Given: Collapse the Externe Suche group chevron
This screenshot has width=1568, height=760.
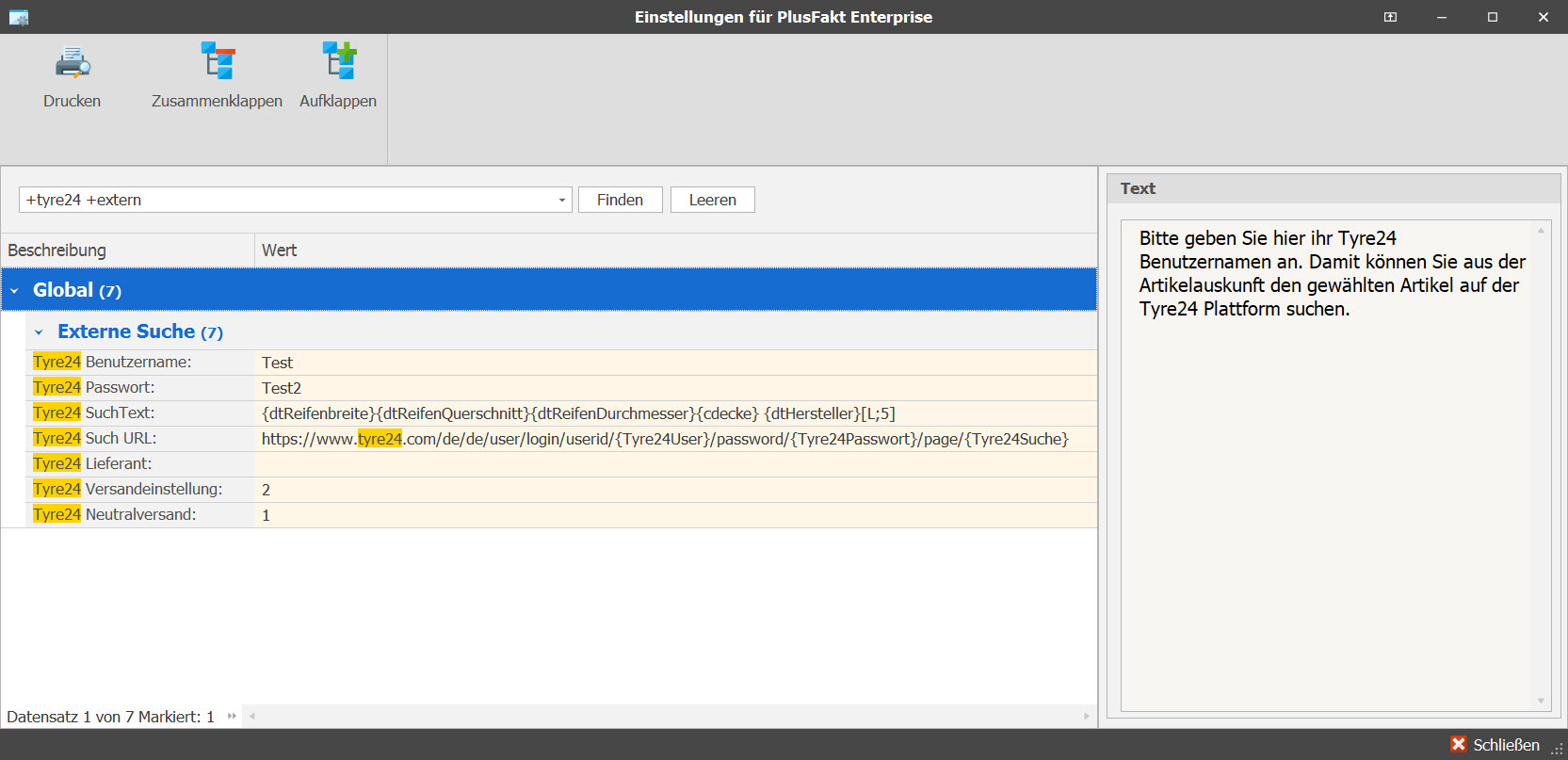Looking at the screenshot, I should [39, 332].
